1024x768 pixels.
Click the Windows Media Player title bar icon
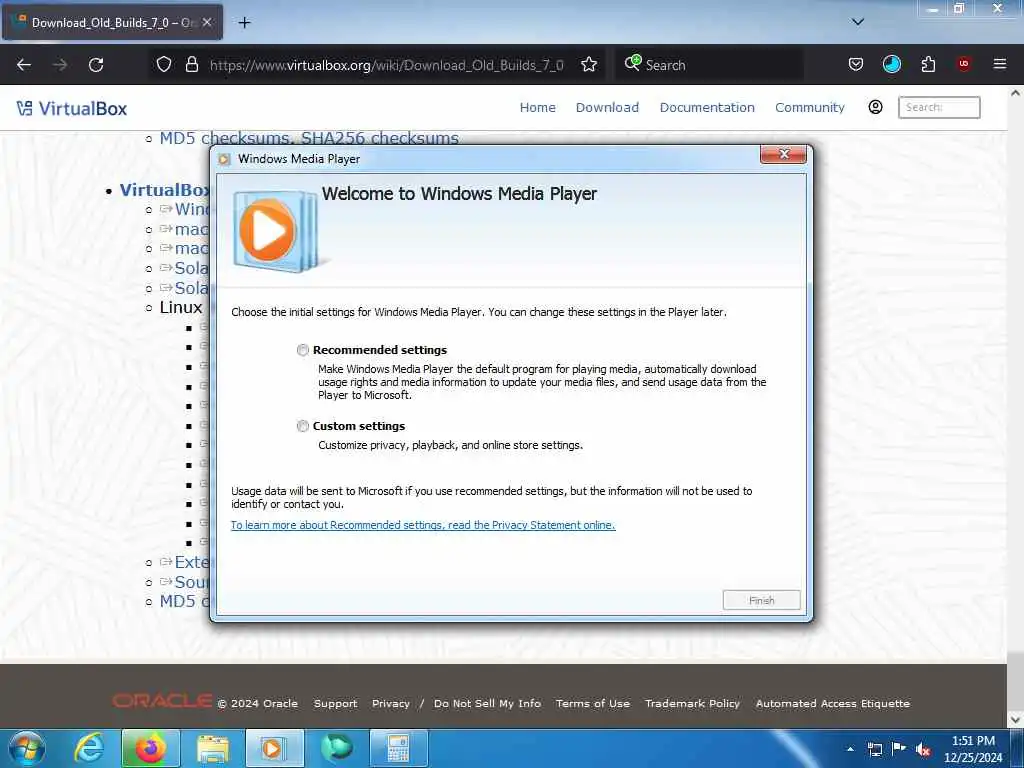point(225,159)
